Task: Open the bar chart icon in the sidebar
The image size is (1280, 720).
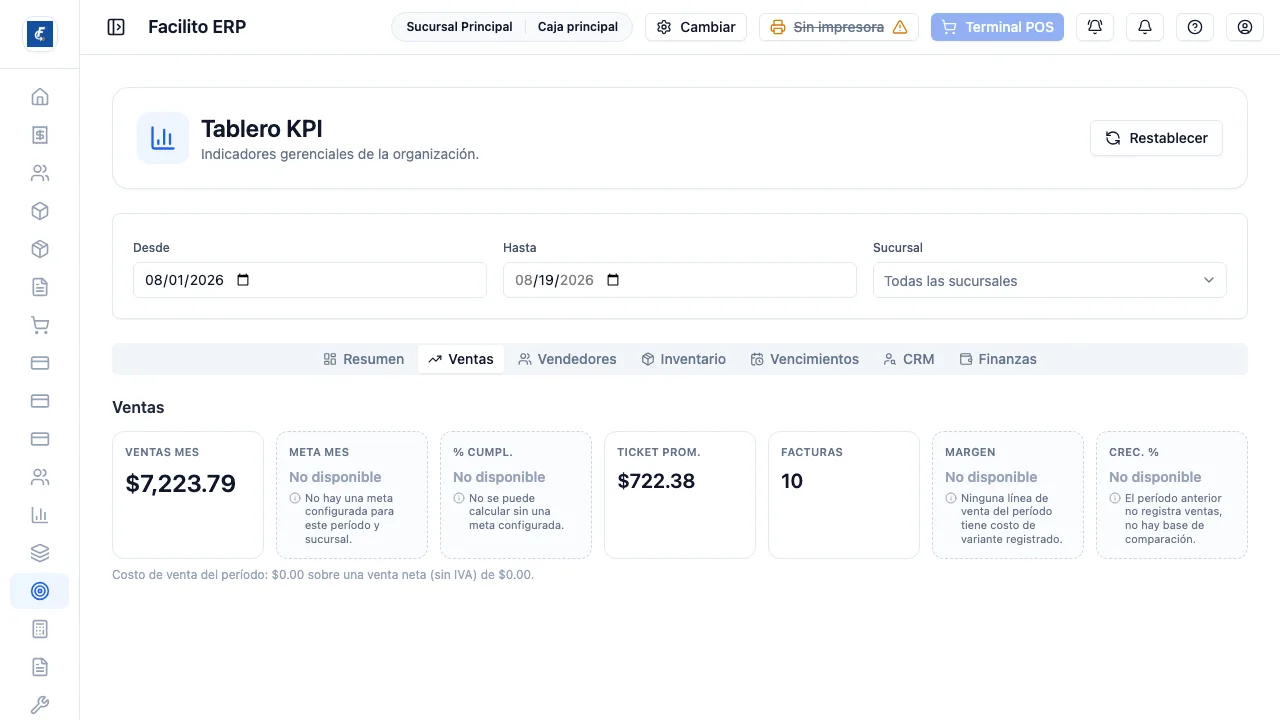Action: click(x=40, y=515)
